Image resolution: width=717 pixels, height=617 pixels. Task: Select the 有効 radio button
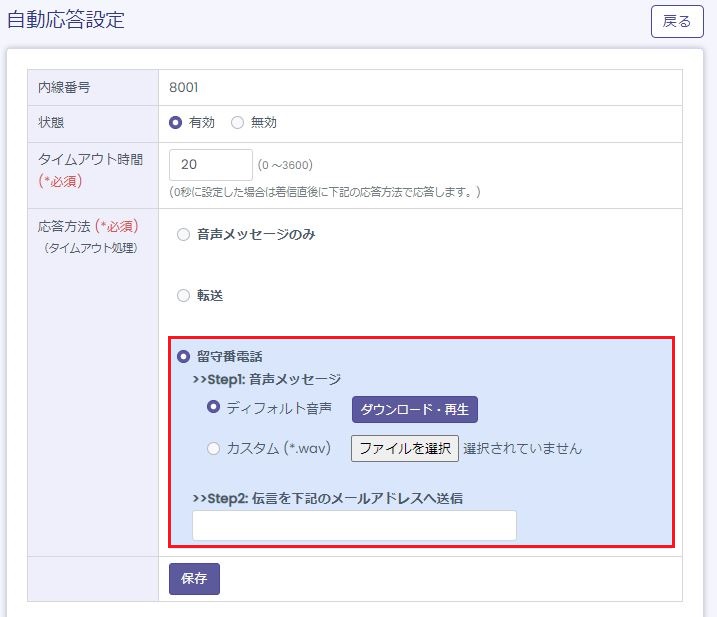coord(176,123)
